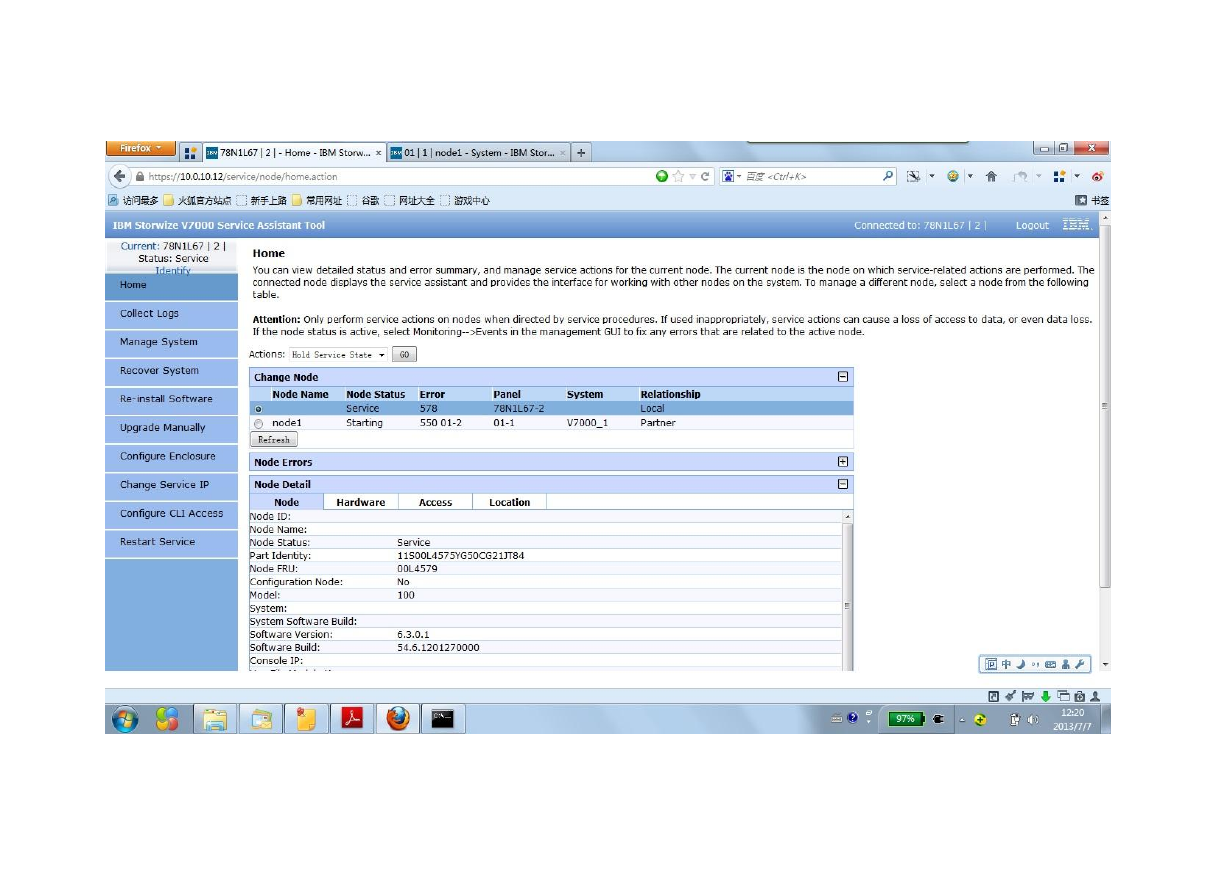Screen dimensions: 1228x869
Task: Select the Service node radio button
Action: click(260, 409)
